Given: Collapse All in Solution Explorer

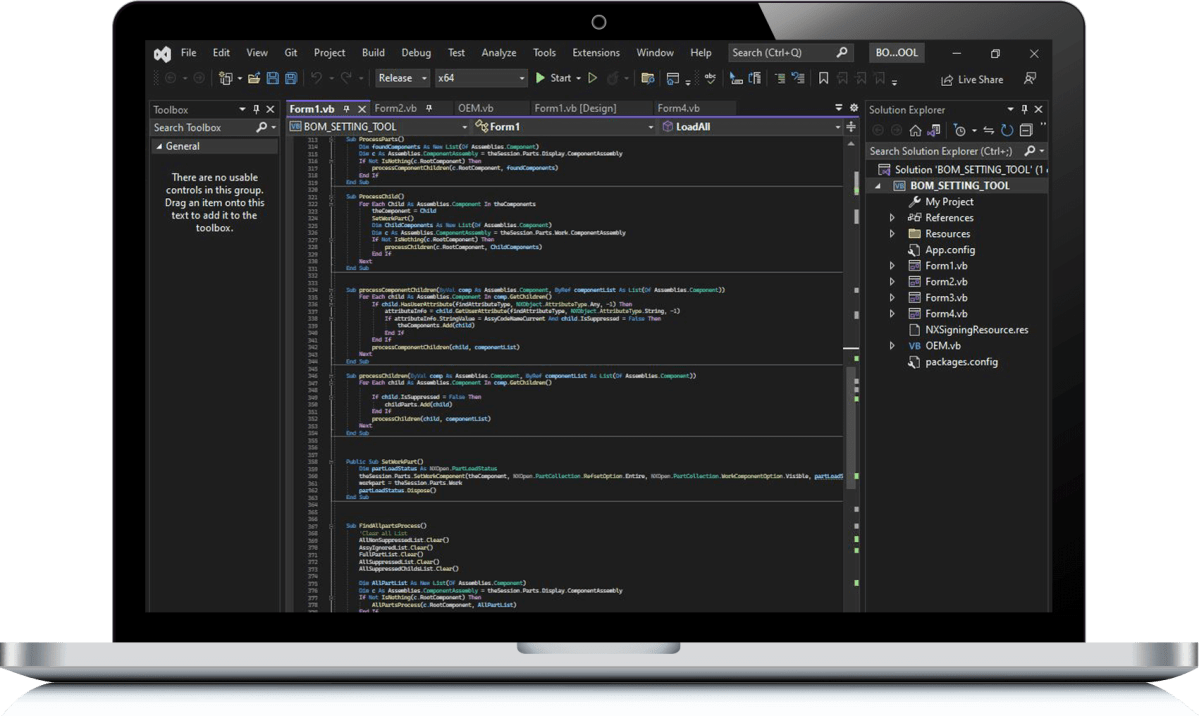Looking at the screenshot, I should pos(1026,131).
